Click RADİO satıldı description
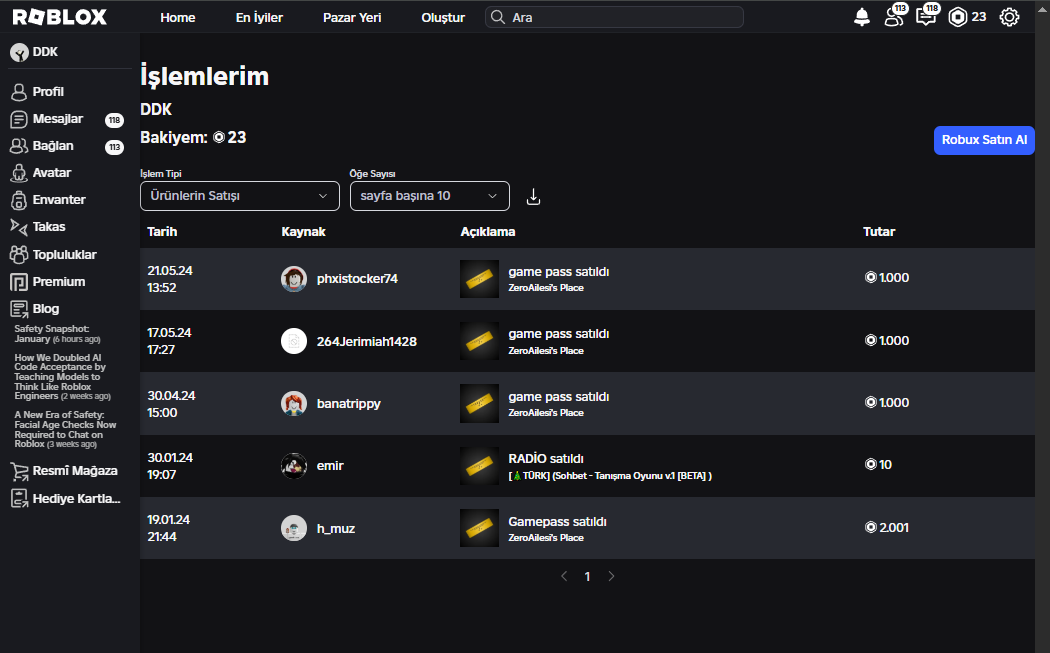 point(546,459)
